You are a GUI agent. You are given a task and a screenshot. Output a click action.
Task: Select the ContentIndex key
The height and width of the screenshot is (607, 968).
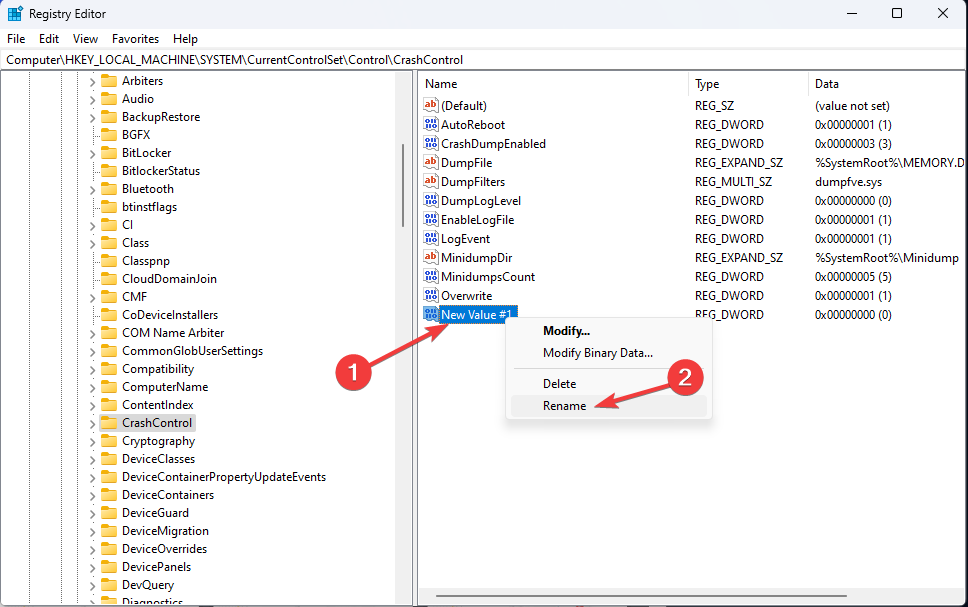pos(157,405)
